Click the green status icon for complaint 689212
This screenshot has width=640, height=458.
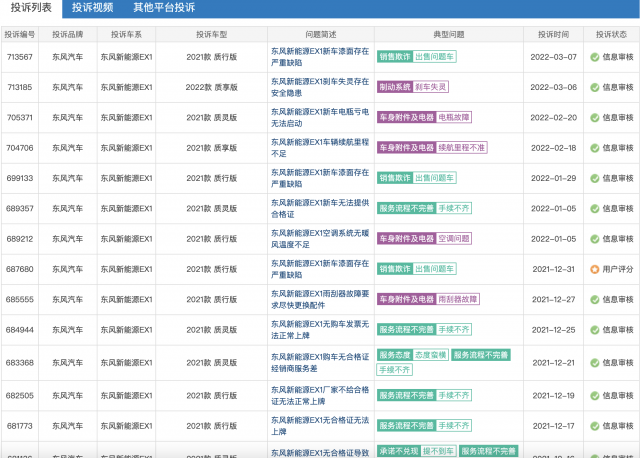pyautogui.click(x=595, y=239)
